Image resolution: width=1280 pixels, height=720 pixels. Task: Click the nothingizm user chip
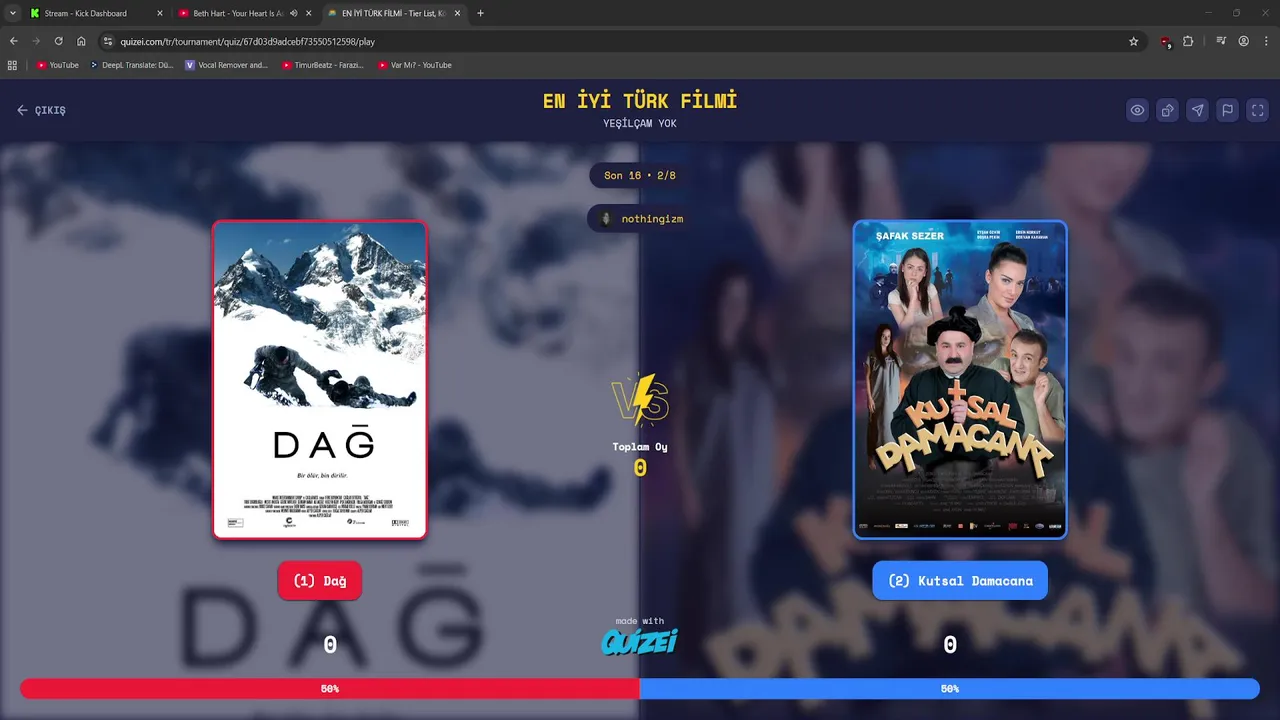640,218
